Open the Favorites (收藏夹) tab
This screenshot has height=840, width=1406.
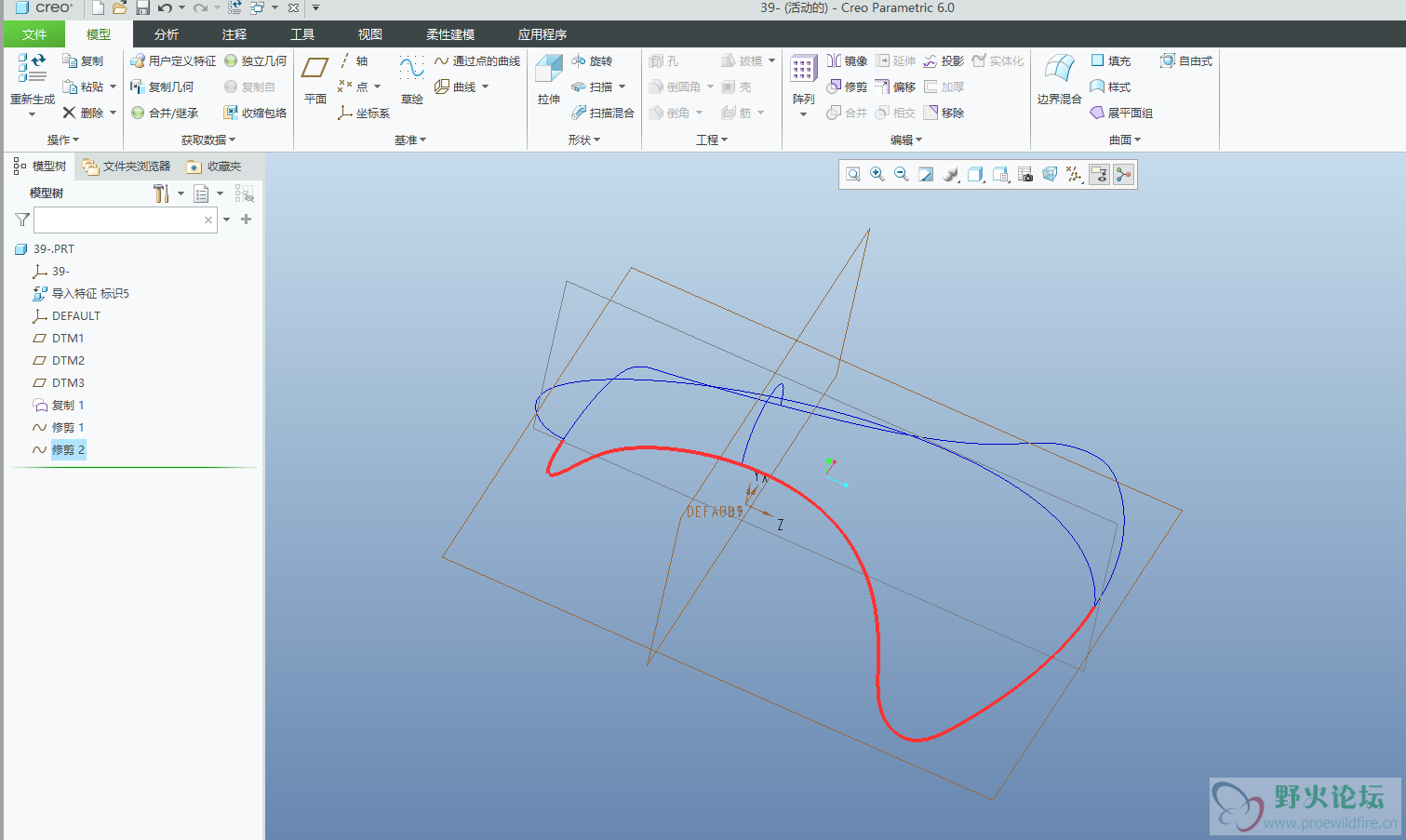[215, 167]
